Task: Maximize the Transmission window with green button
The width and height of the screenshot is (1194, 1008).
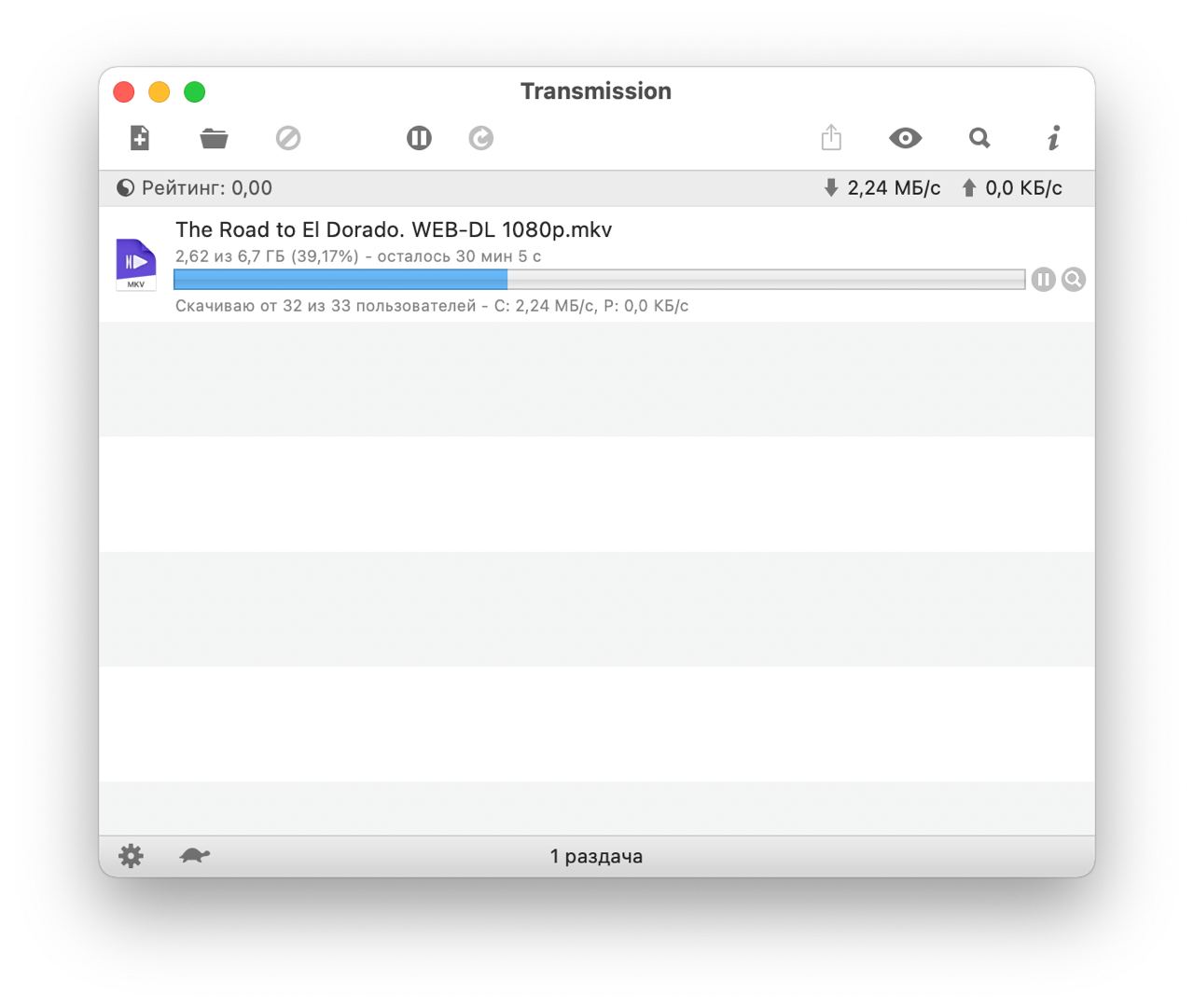Action: coord(194,91)
